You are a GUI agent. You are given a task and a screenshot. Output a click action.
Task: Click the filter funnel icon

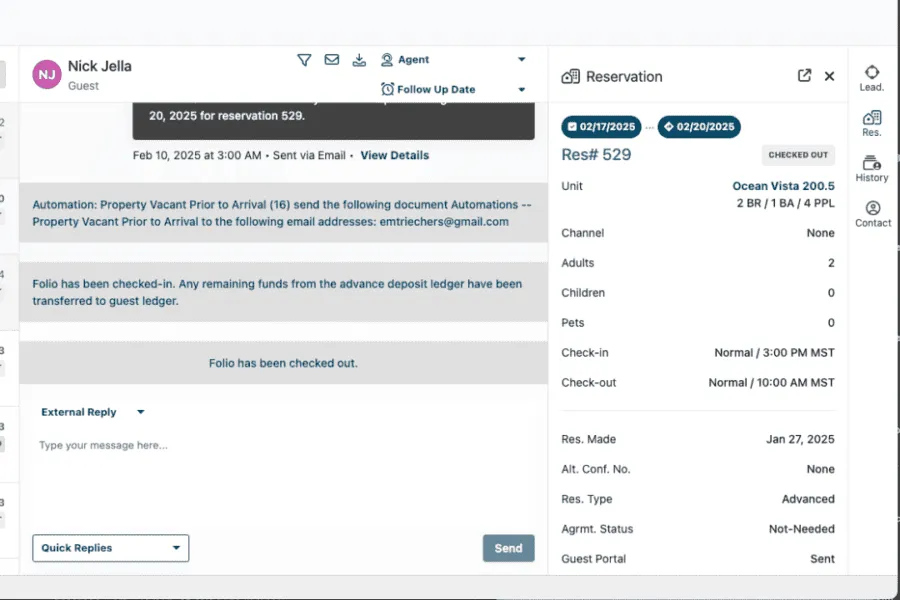tap(304, 60)
